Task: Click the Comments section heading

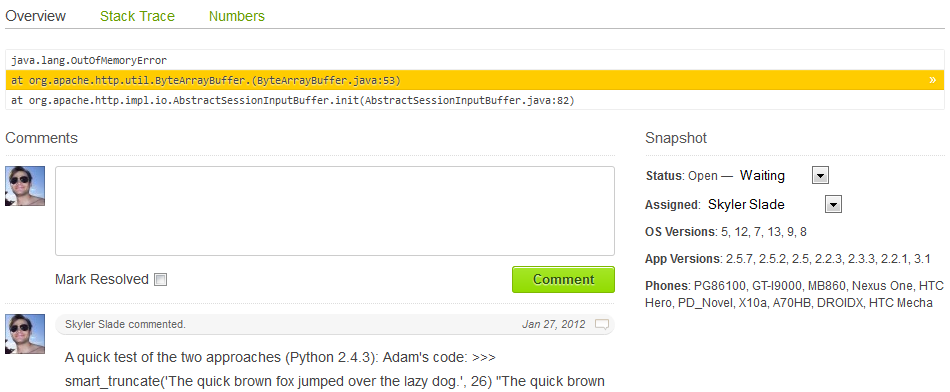Action: pyautogui.click(x=42, y=138)
